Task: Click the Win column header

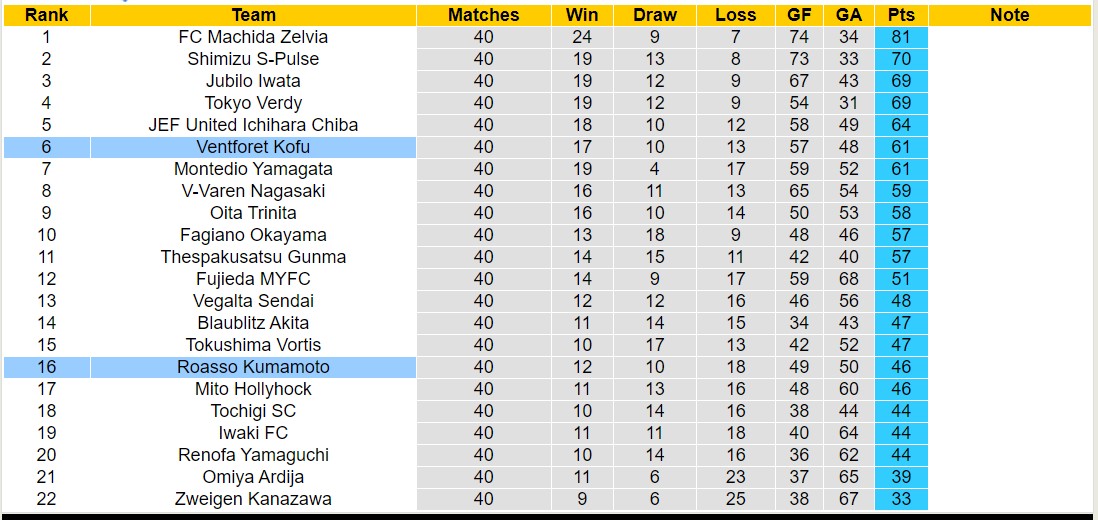Action: pyautogui.click(x=582, y=15)
